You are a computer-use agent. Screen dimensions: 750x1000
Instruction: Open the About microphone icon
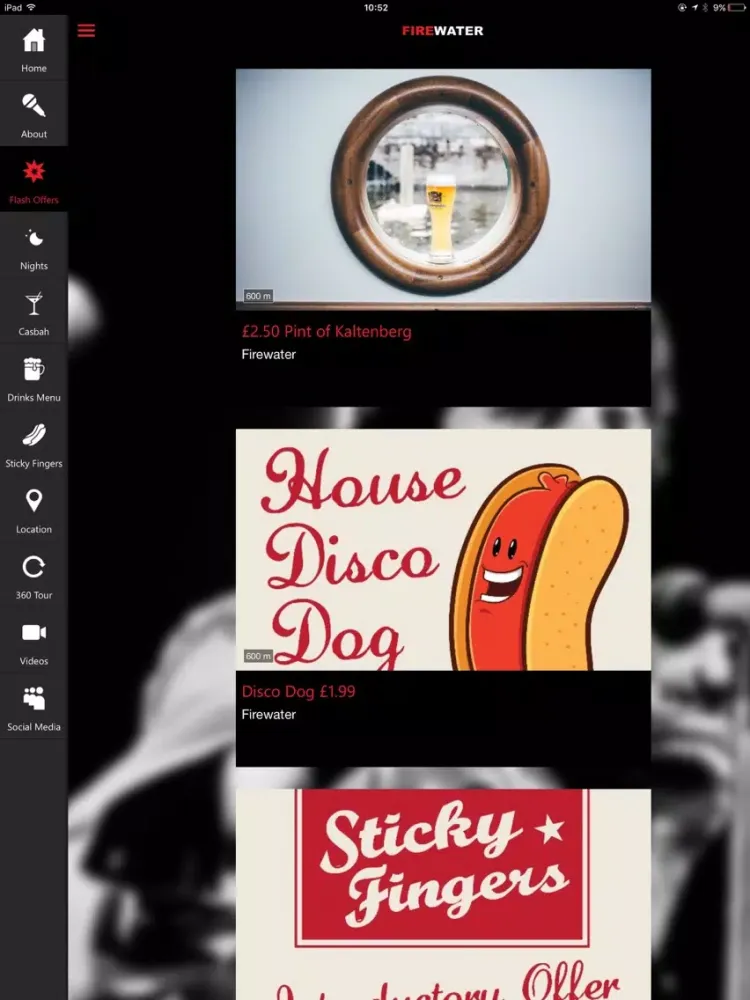[34, 105]
